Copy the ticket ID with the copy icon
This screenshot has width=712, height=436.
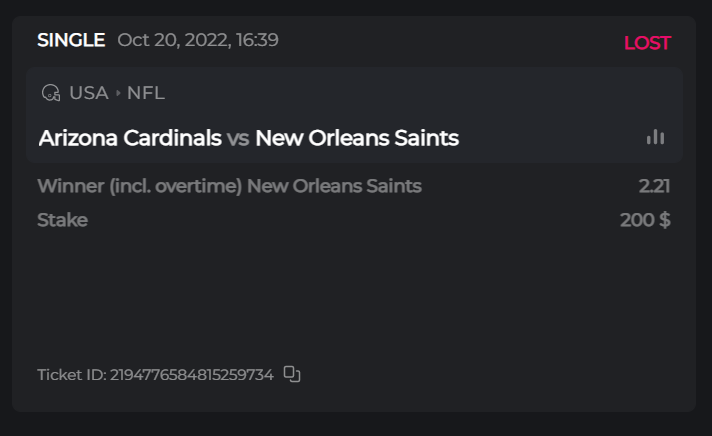coord(292,374)
